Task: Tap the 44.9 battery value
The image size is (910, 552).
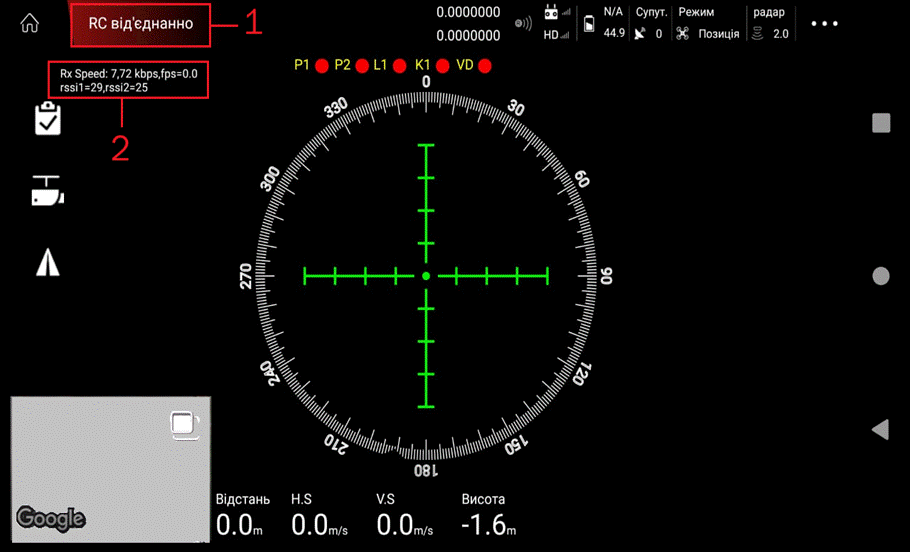Action: 614,33
